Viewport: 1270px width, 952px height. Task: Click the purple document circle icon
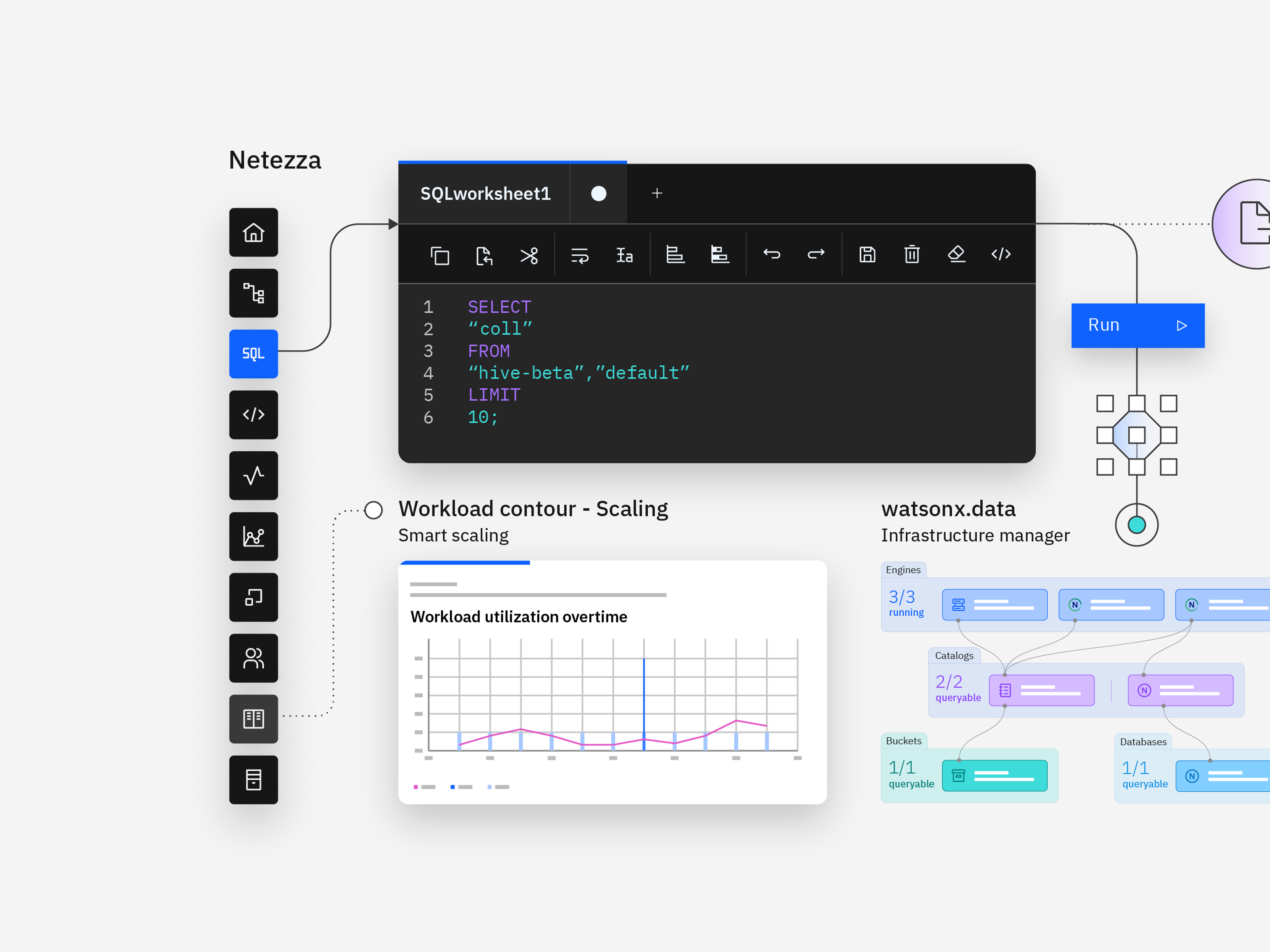pyautogui.click(x=1241, y=224)
